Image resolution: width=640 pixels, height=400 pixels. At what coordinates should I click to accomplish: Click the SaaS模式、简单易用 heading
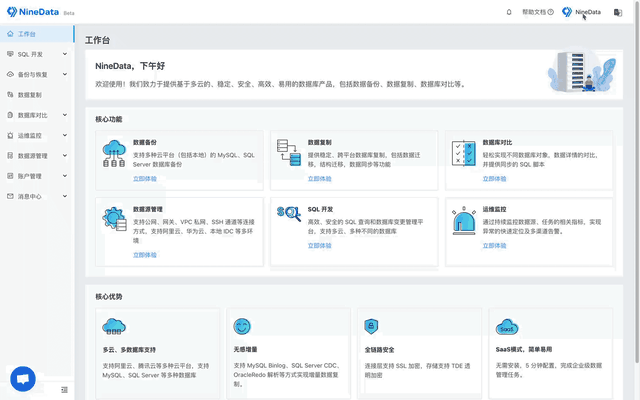point(524,349)
